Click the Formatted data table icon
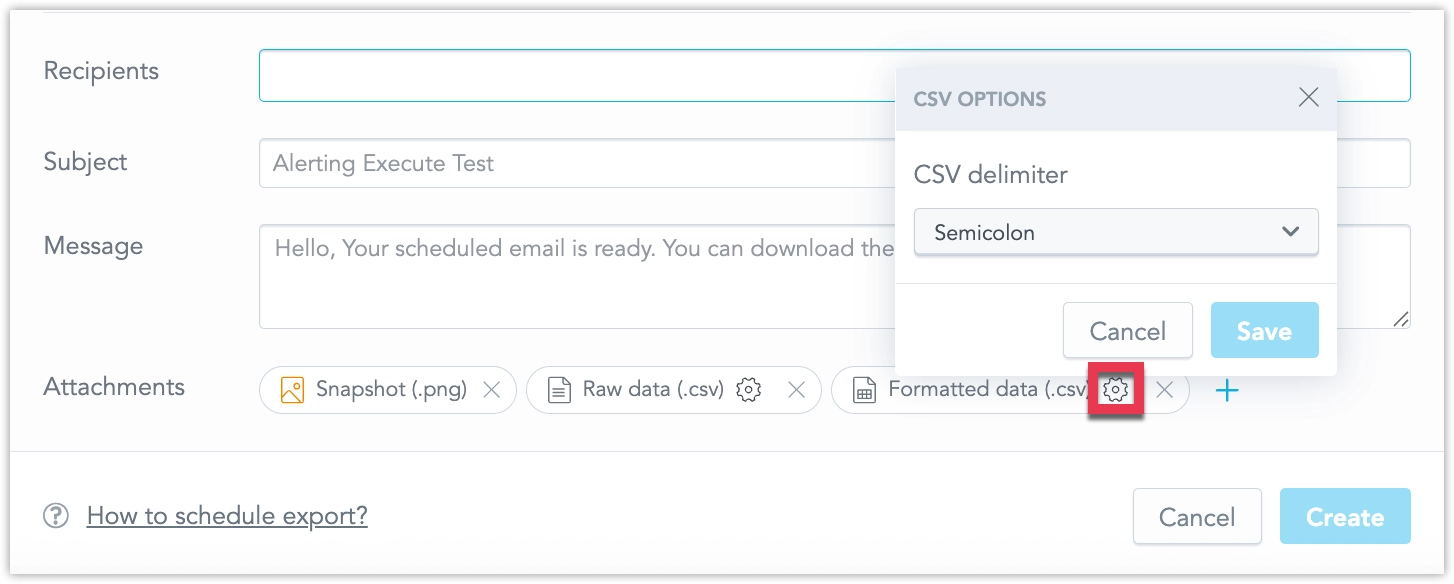The image size is (1454, 584). point(864,390)
